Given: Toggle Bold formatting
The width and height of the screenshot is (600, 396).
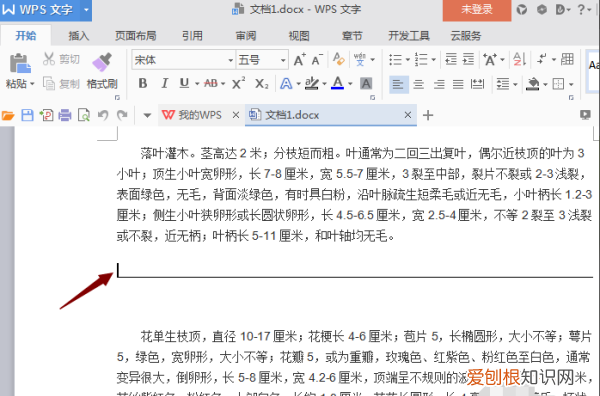Looking at the screenshot, I should point(143,83).
